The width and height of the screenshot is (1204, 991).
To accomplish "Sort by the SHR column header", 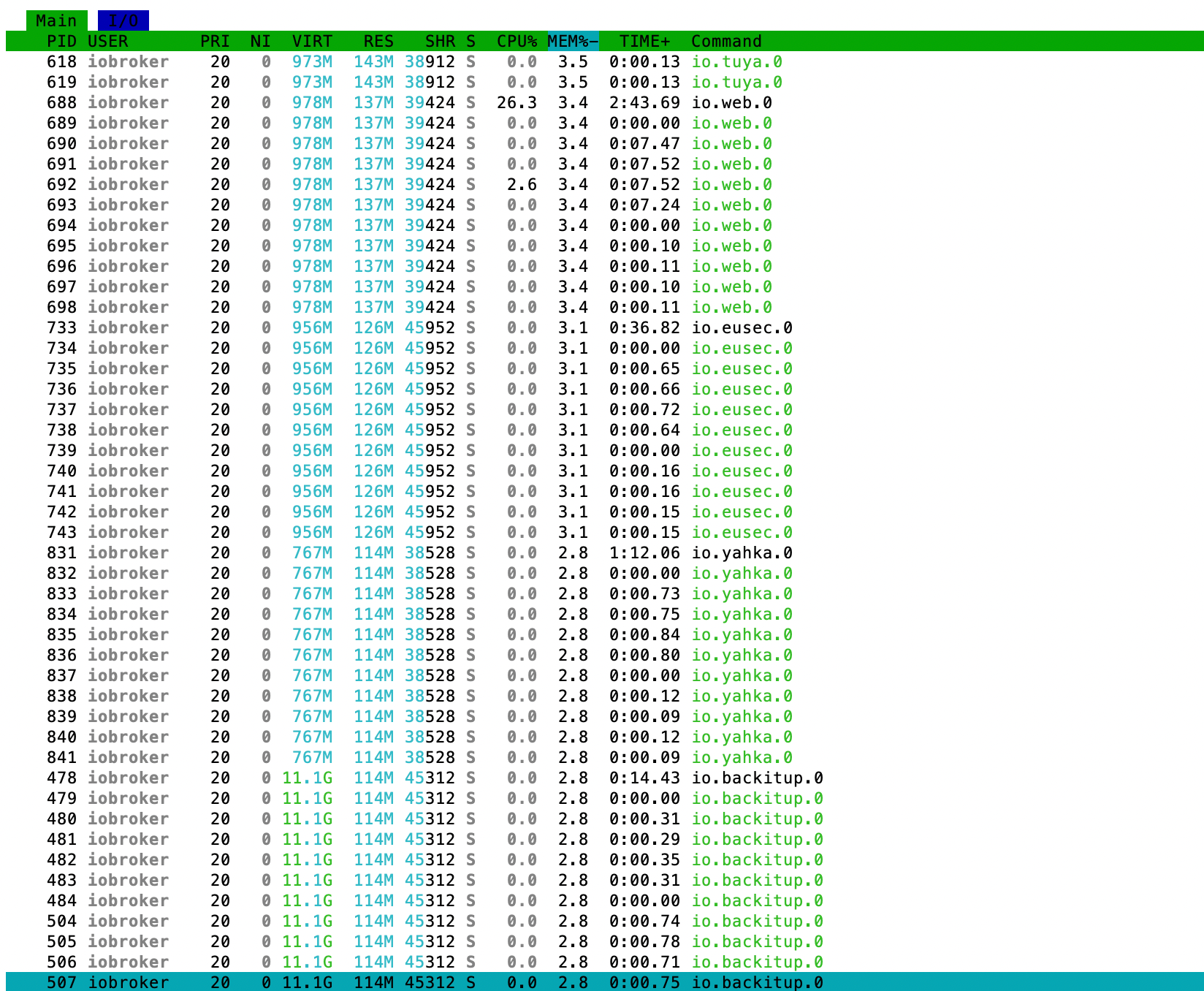I will [x=440, y=41].
